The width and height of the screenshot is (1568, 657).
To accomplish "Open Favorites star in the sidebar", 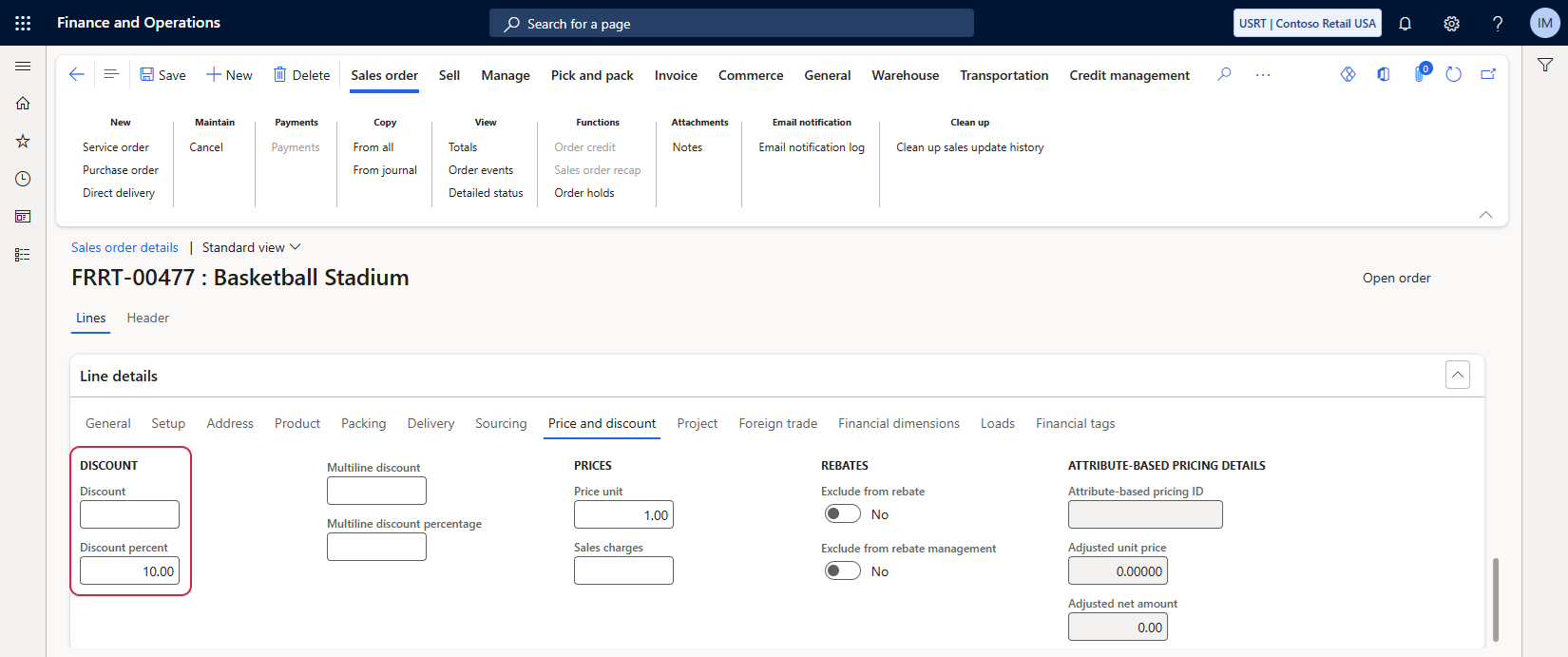I will pos(23,142).
